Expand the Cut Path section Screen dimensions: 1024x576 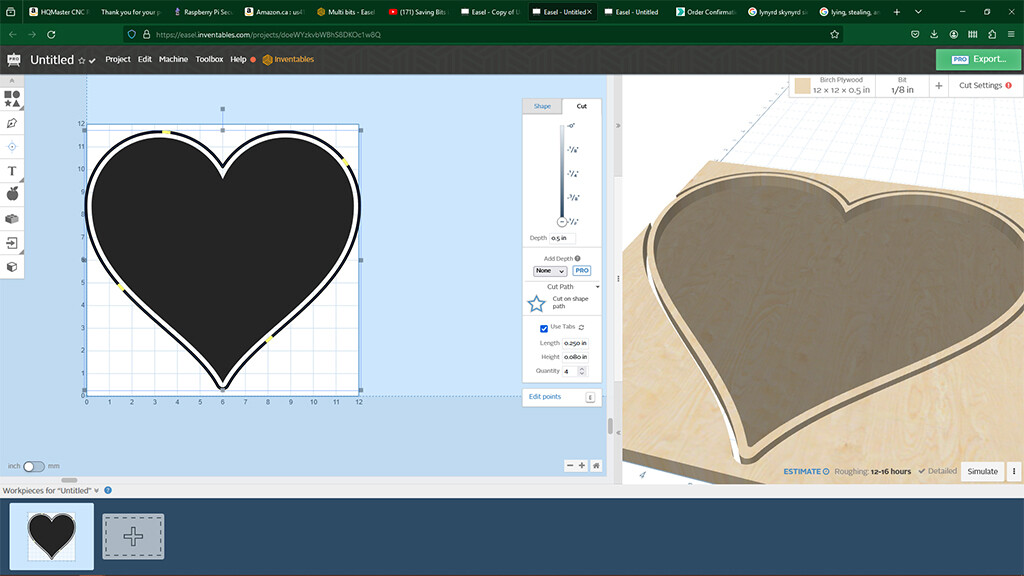pos(597,287)
